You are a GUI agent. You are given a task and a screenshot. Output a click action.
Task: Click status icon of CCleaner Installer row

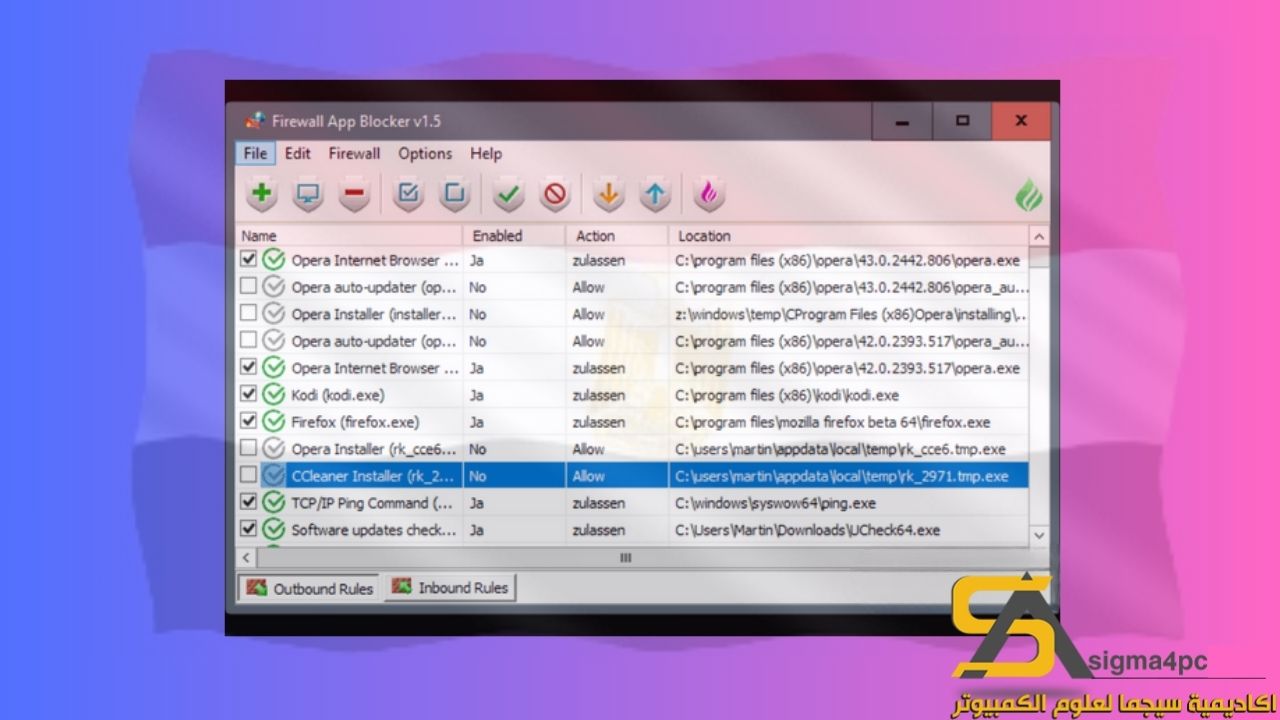274,476
